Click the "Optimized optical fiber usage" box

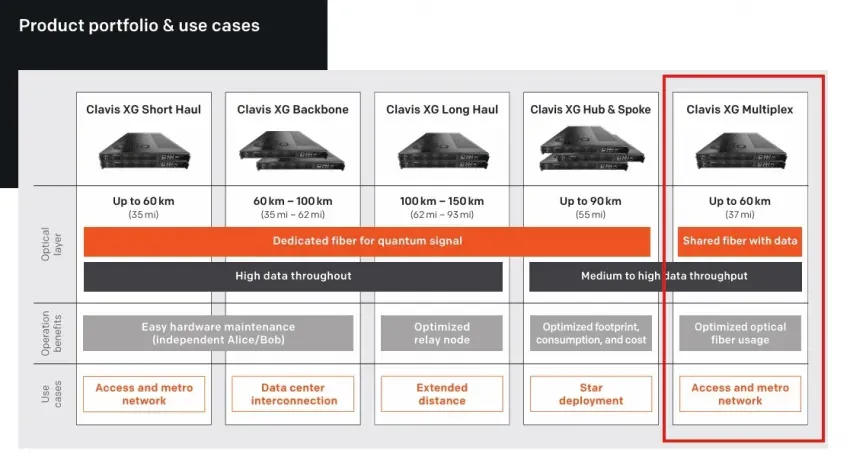740,333
